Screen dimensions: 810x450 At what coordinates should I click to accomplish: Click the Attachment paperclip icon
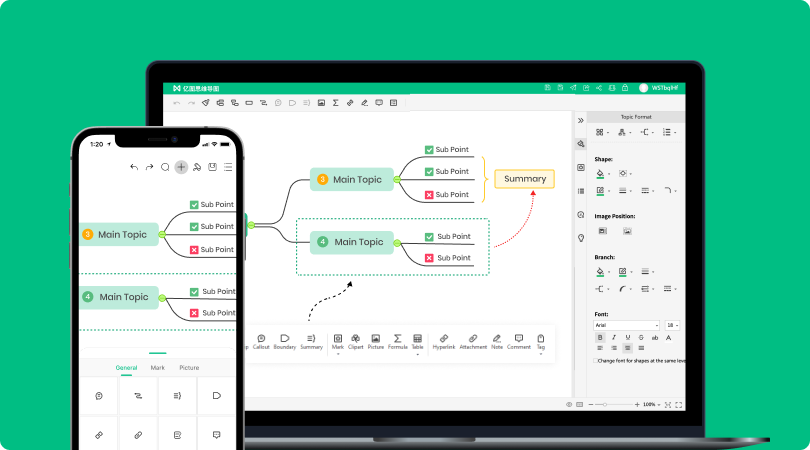[x=473, y=339]
